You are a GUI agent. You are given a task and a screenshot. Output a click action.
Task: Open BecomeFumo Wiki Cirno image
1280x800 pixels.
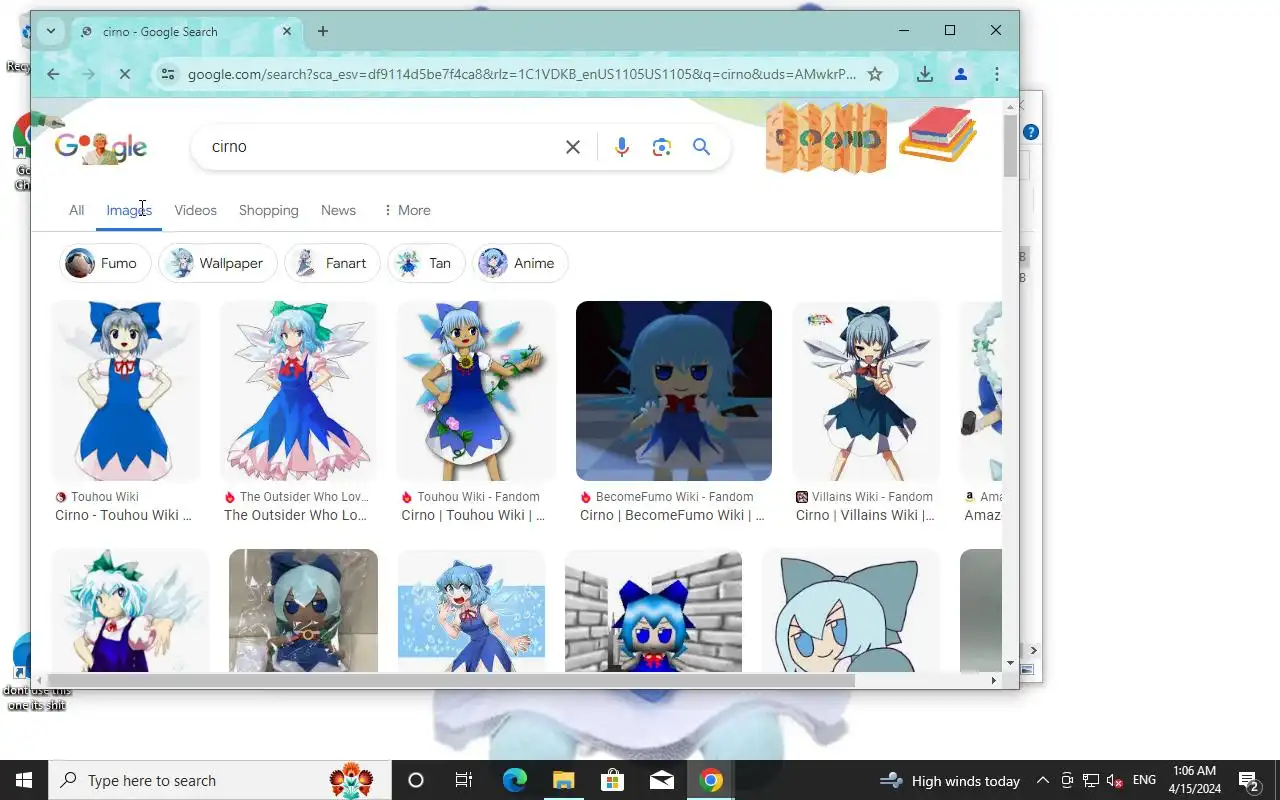pos(674,391)
